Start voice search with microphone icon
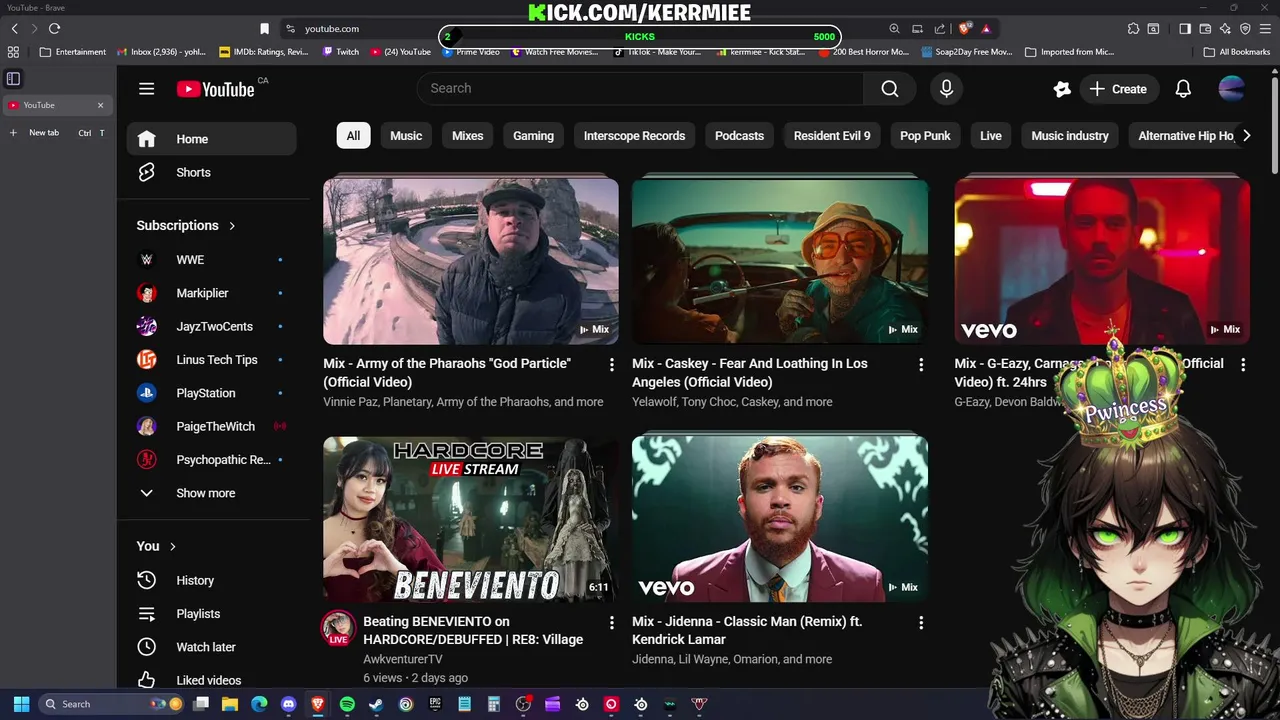Viewport: 1280px width, 720px height. (946, 89)
